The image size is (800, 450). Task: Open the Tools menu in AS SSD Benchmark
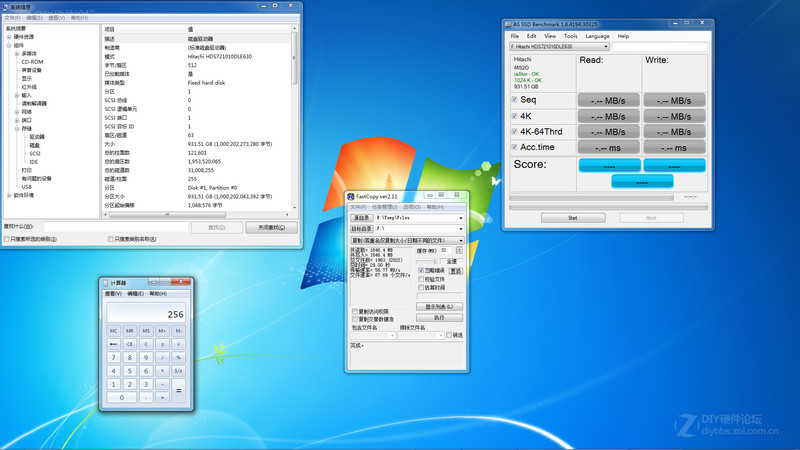coord(570,36)
